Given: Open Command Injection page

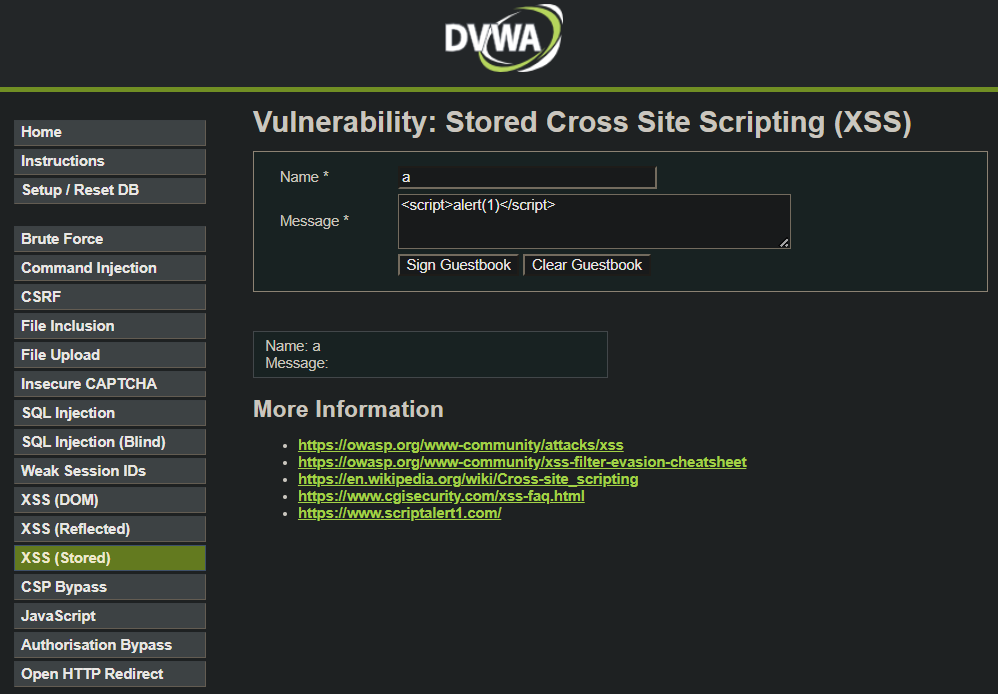Looking at the screenshot, I should (109, 268).
